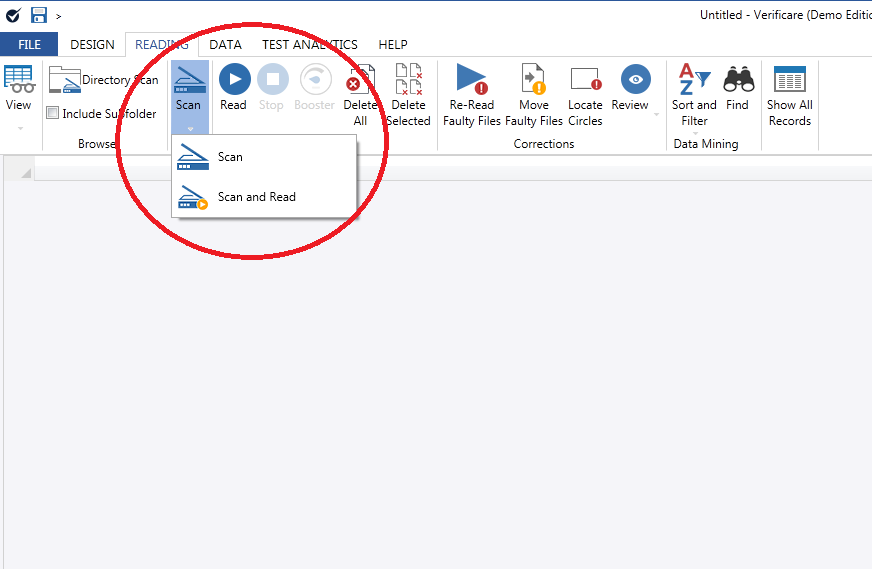Image resolution: width=872 pixels, height=569 pixels.
Task: Click the Directory Scan button
Action: point(103,80)
